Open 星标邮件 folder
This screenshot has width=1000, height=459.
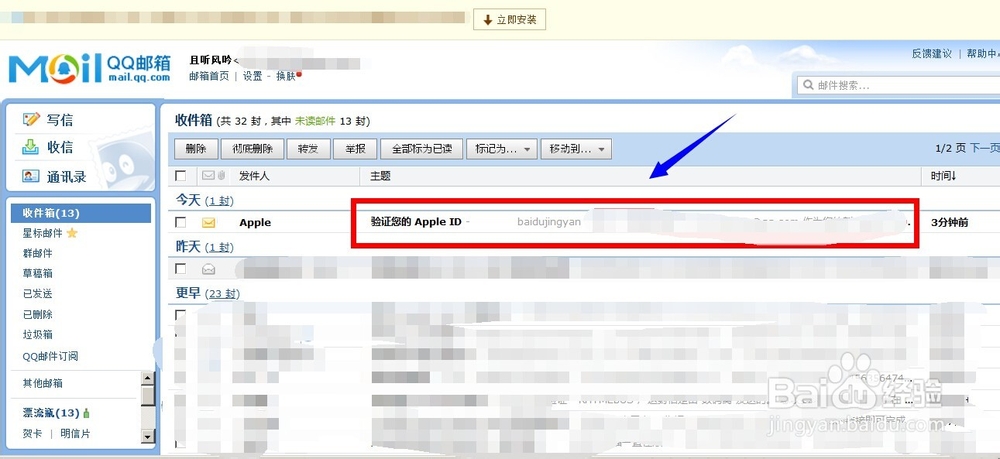[x=43, y=233]
